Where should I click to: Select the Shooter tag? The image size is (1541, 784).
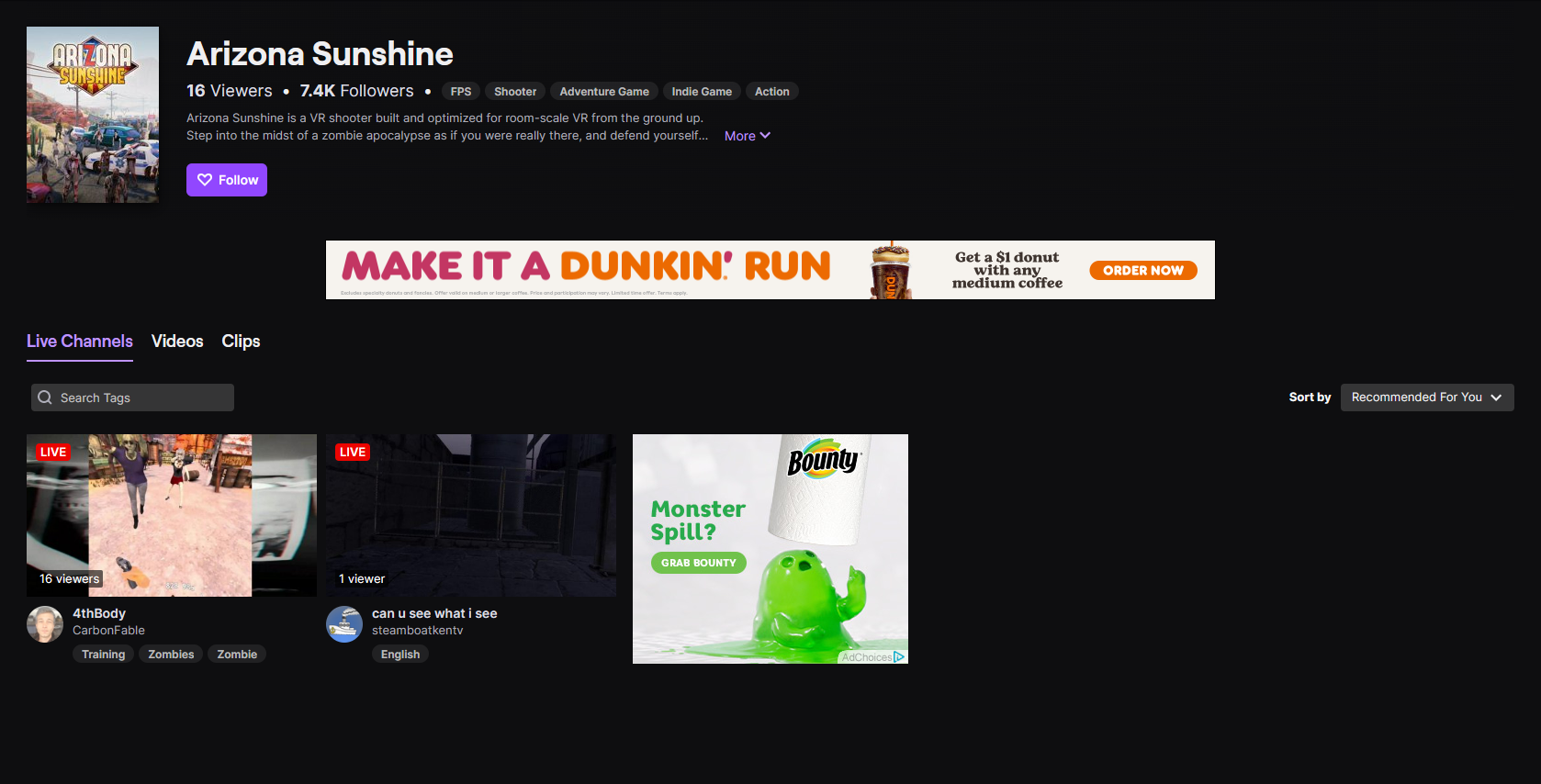pos(515,92)
